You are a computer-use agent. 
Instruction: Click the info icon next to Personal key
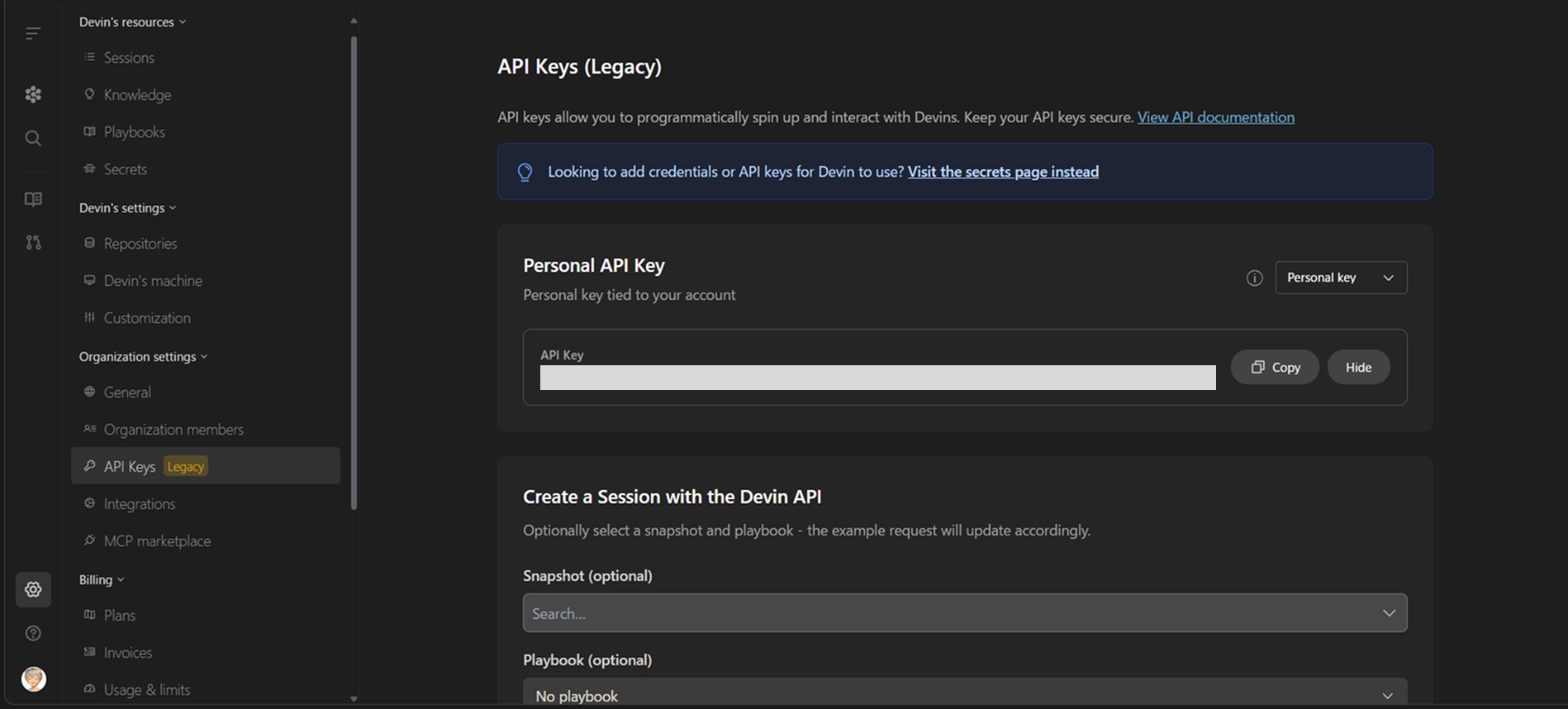click(x=1254, y=278)
